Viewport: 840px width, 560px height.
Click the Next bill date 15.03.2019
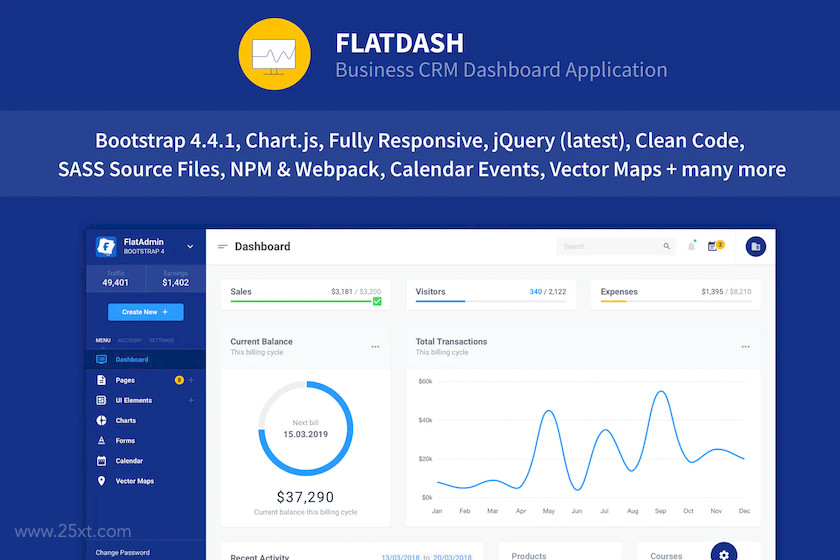[x=305, y=434]
